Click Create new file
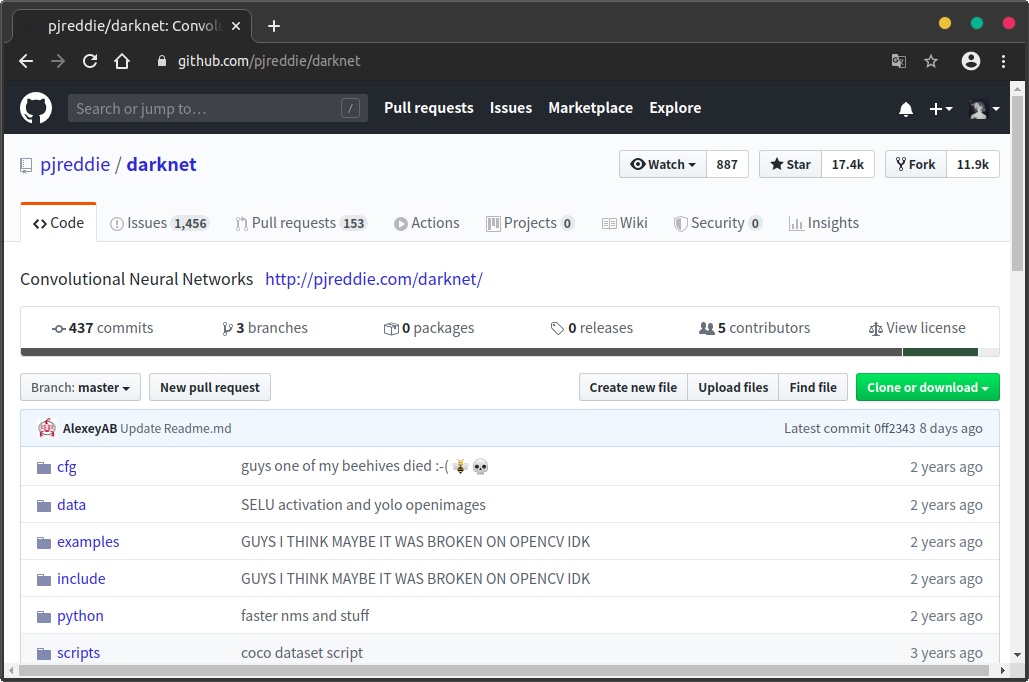Image resolution: width=1029 pixels, height=682 pixels. pos(633,387)
